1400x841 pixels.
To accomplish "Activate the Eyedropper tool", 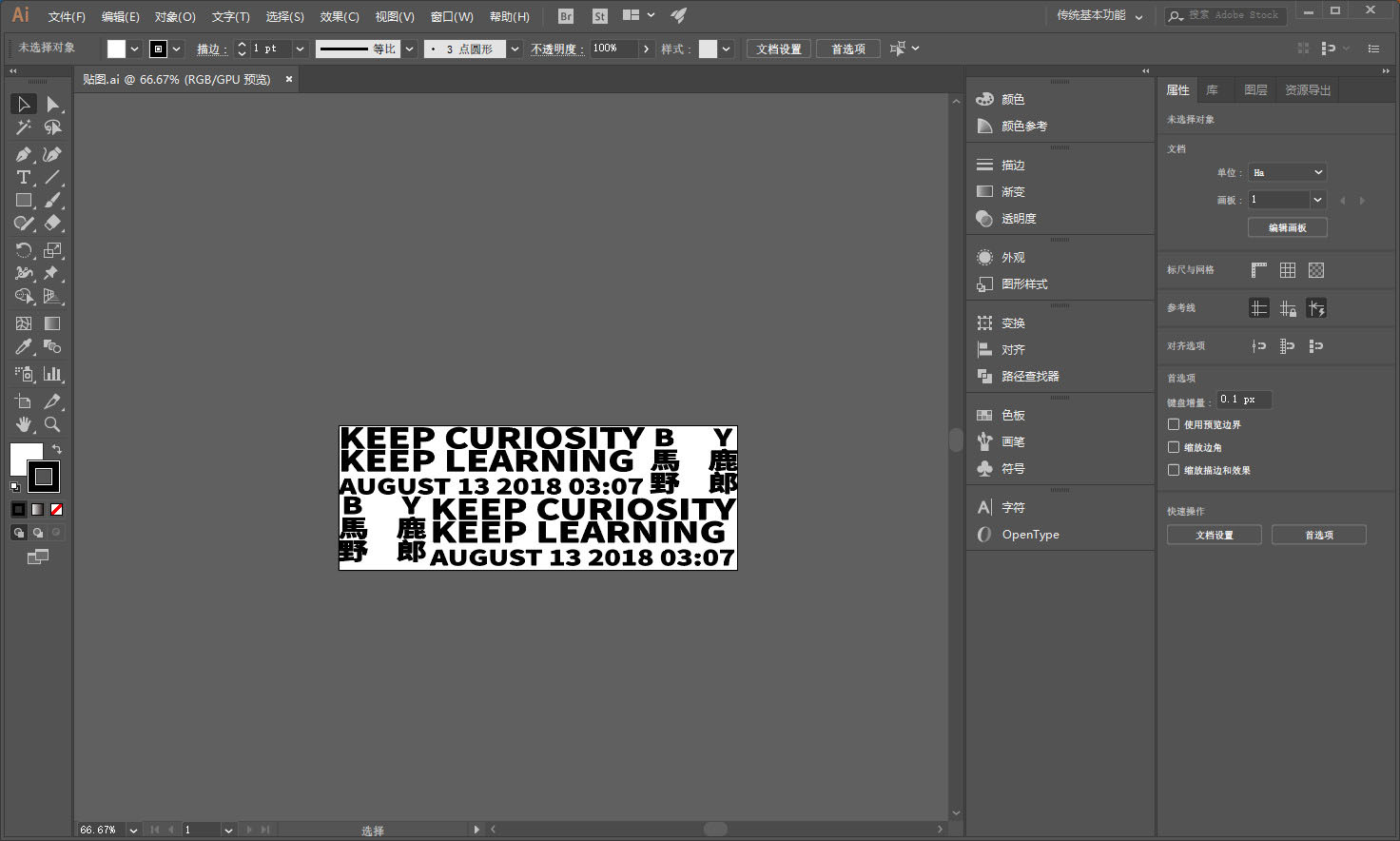I will (24, 346).
